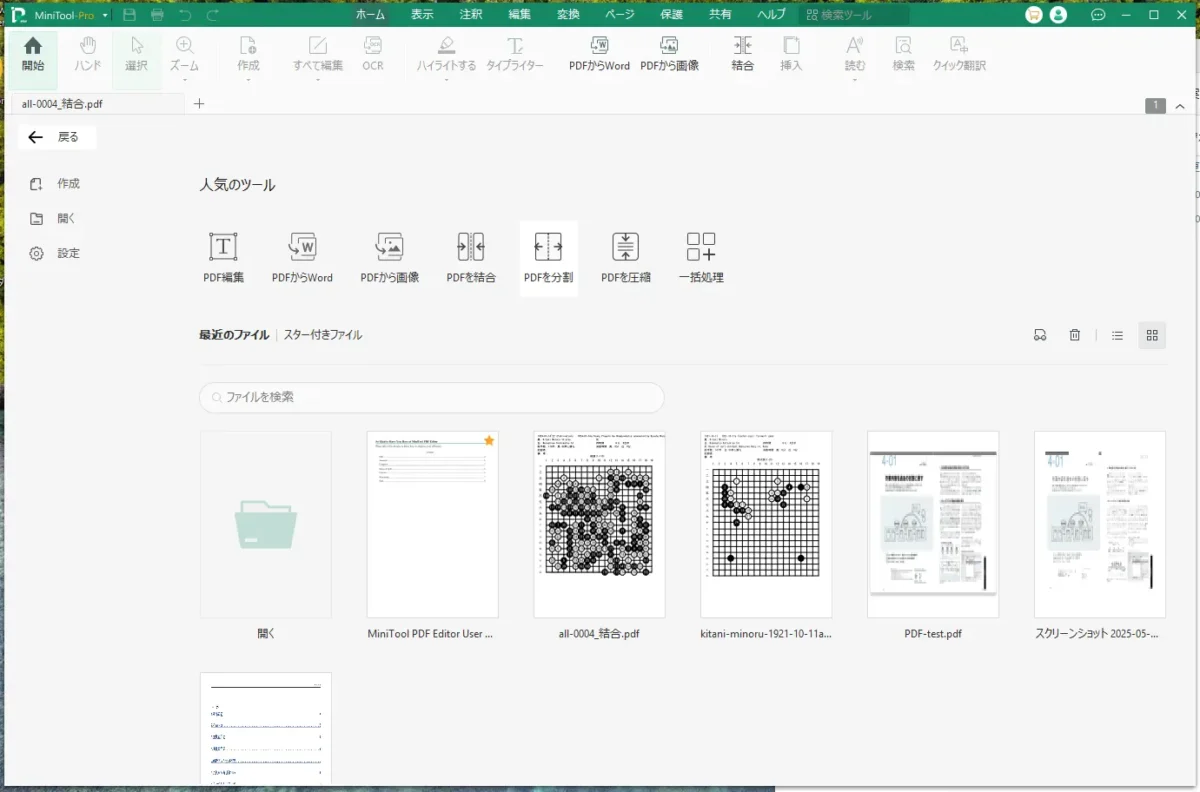The height and width of the screenshot is (792, 1200).
Task: Launch PDFを結合 popular tool
Action: click(471, 258)
